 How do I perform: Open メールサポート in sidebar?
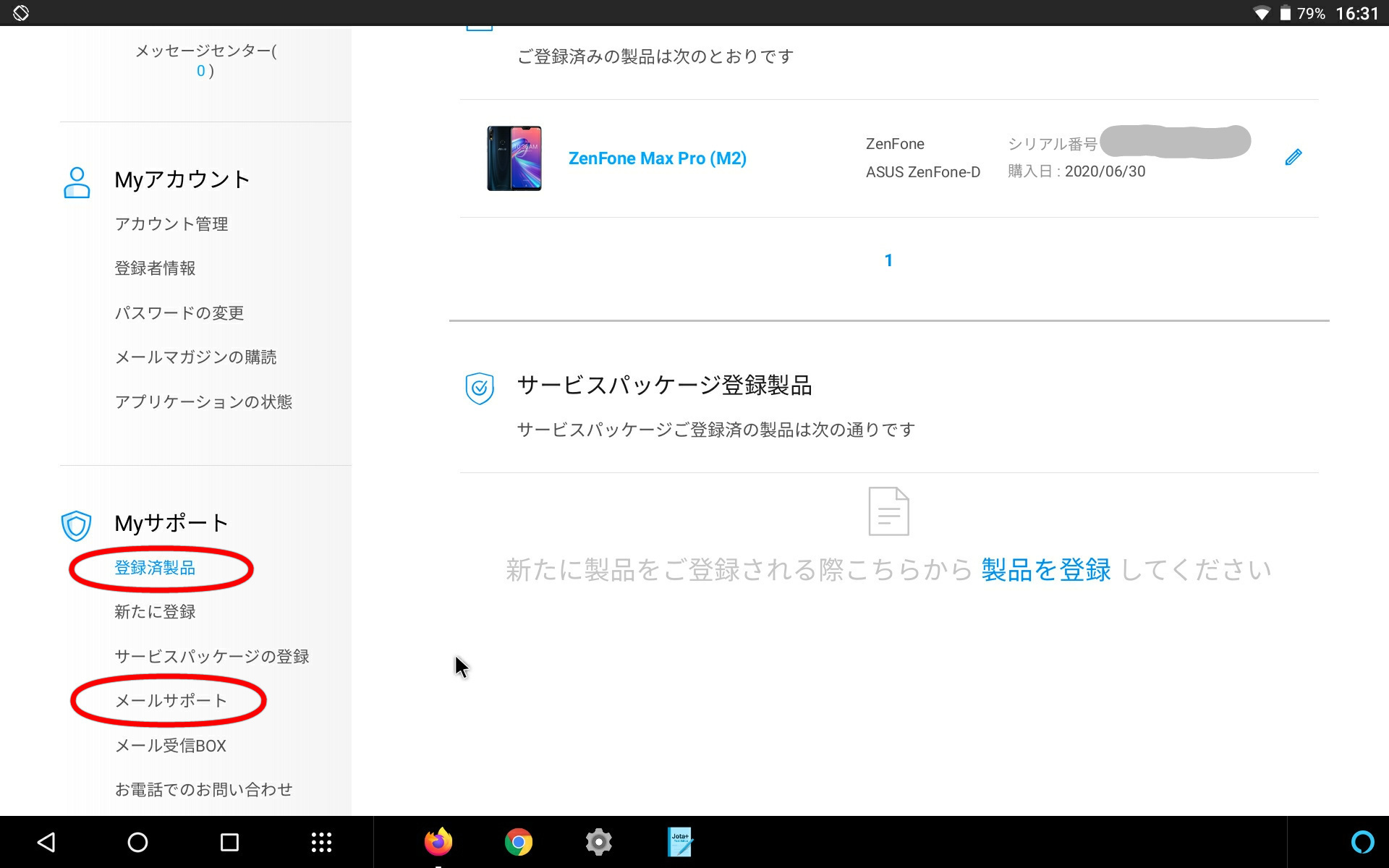[171, 701]
